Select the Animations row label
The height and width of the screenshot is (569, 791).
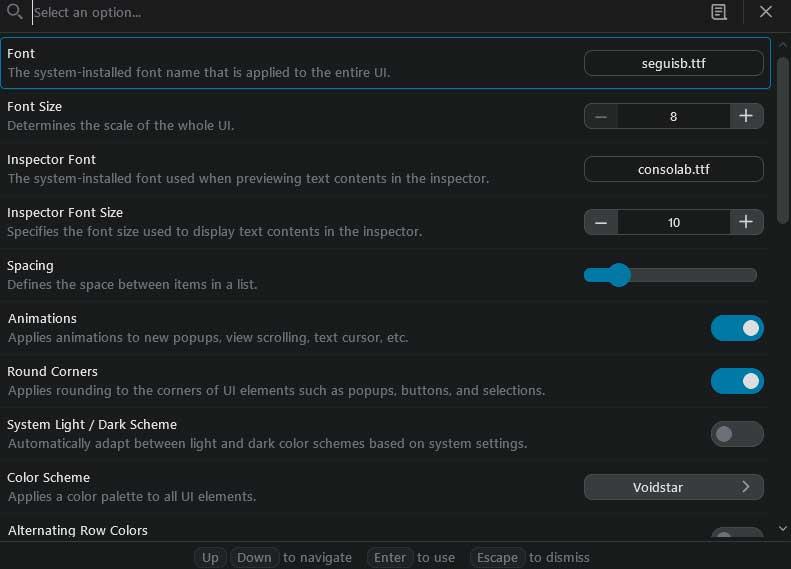(x=42, y=318)
